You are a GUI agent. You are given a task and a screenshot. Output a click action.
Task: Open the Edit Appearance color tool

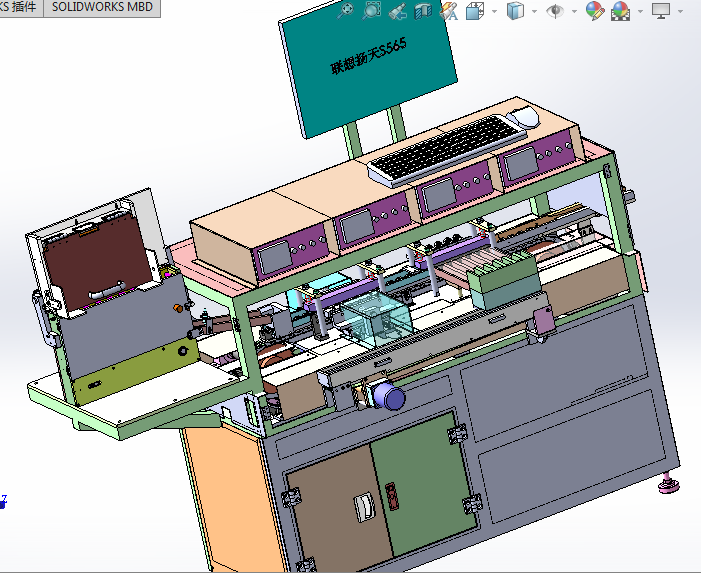click(595, 11)
